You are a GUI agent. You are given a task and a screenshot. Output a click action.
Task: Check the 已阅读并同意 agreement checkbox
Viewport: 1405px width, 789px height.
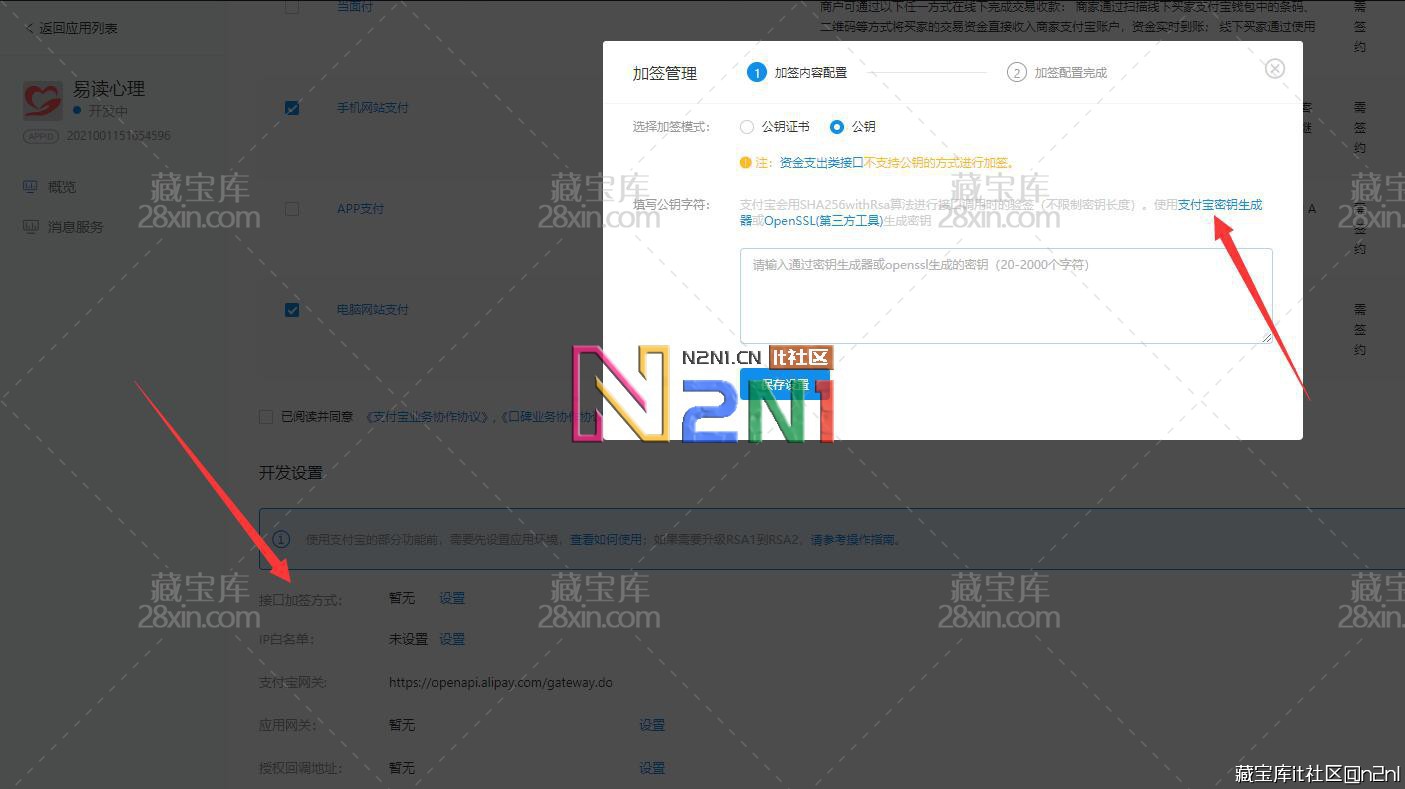point(266,417)
